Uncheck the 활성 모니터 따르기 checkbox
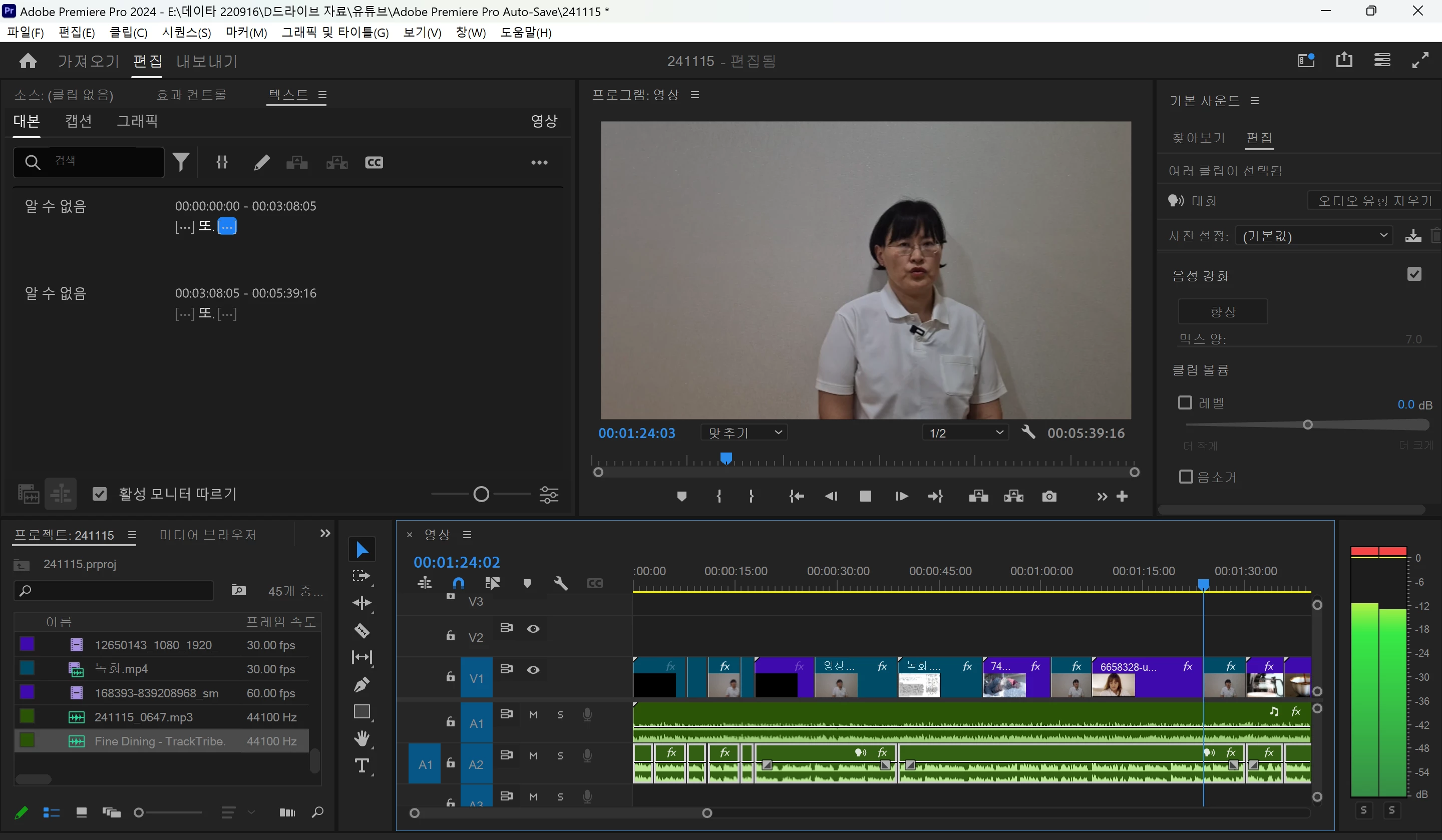Screen dimensions: 1442x840 100,494
